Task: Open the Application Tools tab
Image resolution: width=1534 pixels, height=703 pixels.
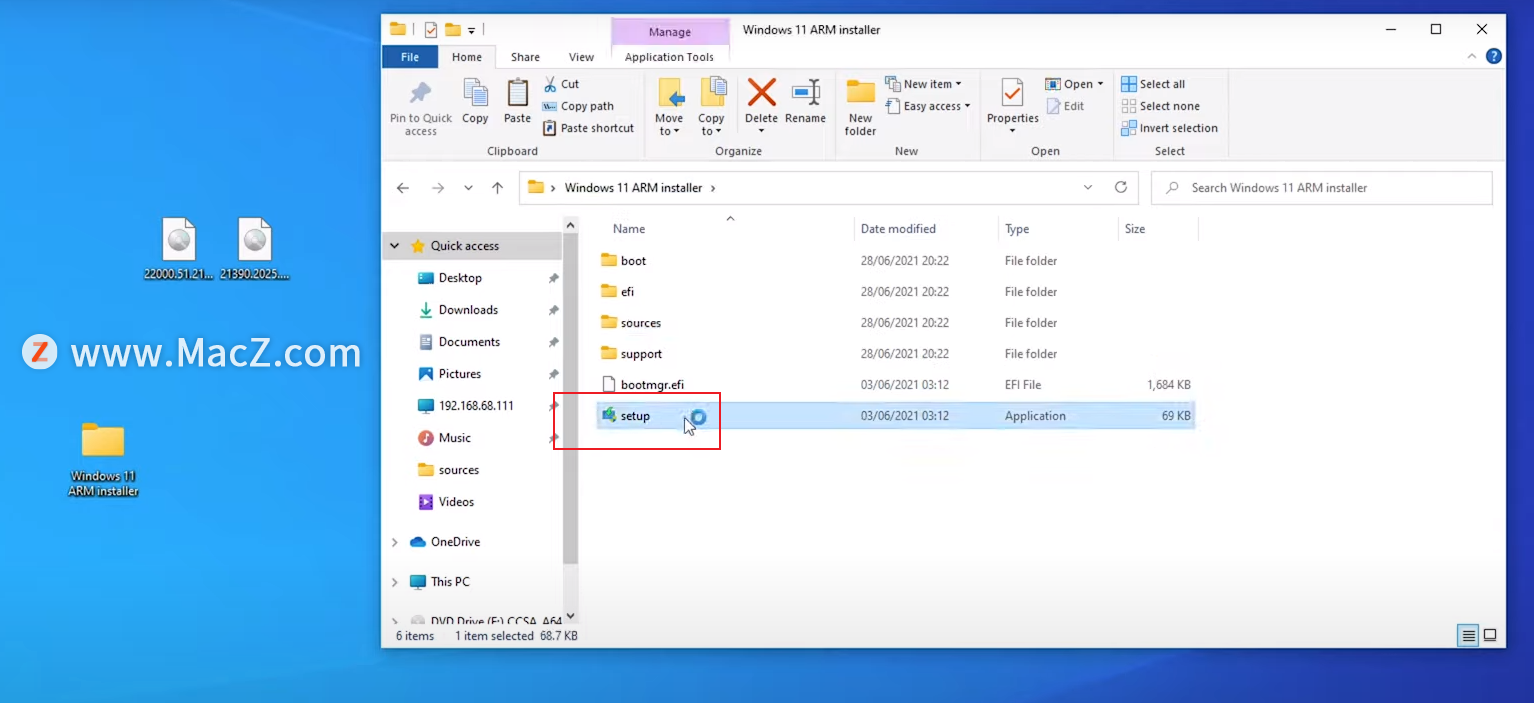Action: (x=669, y=57)
